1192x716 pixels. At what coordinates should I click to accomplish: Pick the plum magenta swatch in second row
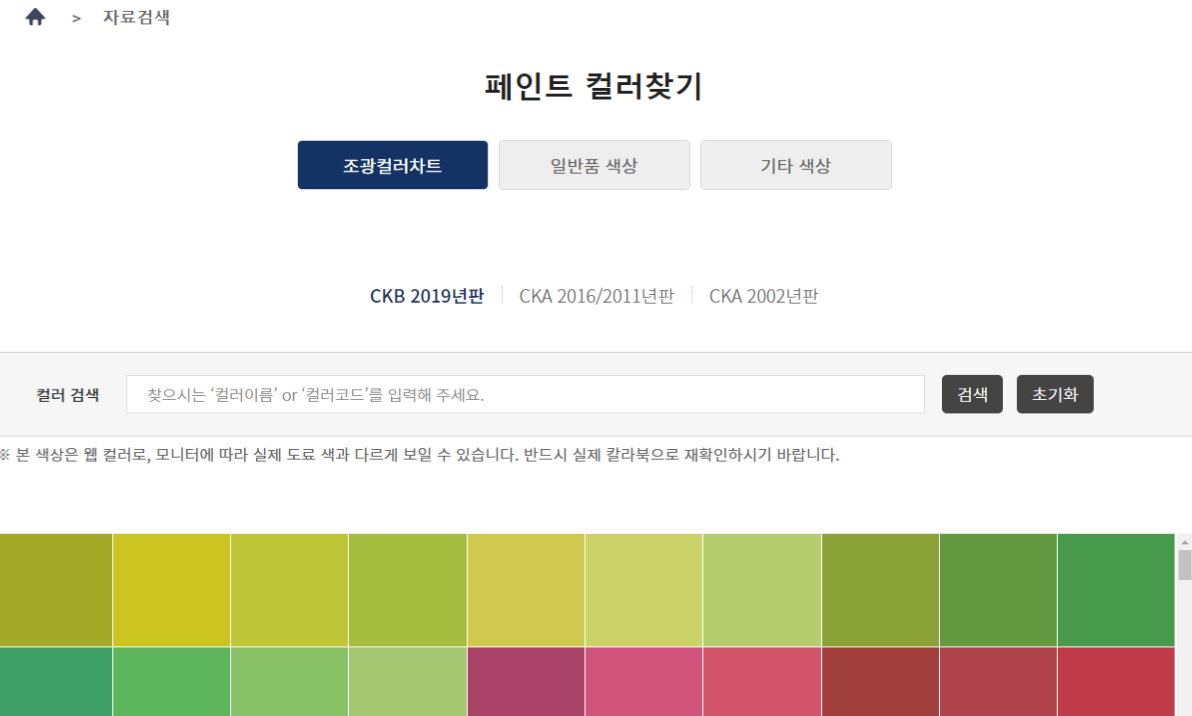(526, 682)
